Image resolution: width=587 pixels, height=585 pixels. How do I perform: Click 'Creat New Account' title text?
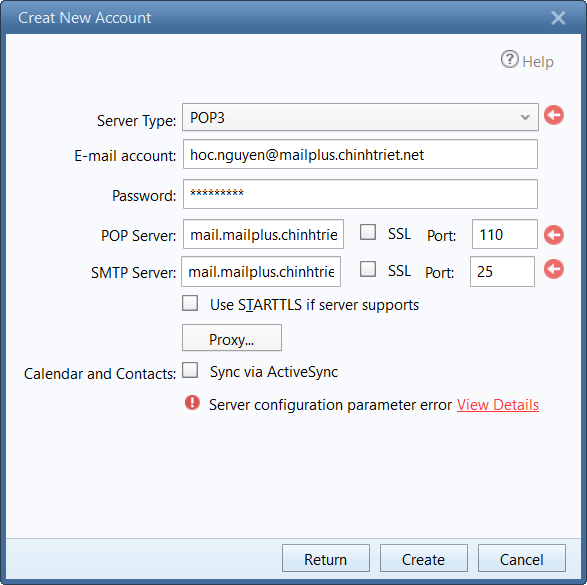(x=85, y=18)
